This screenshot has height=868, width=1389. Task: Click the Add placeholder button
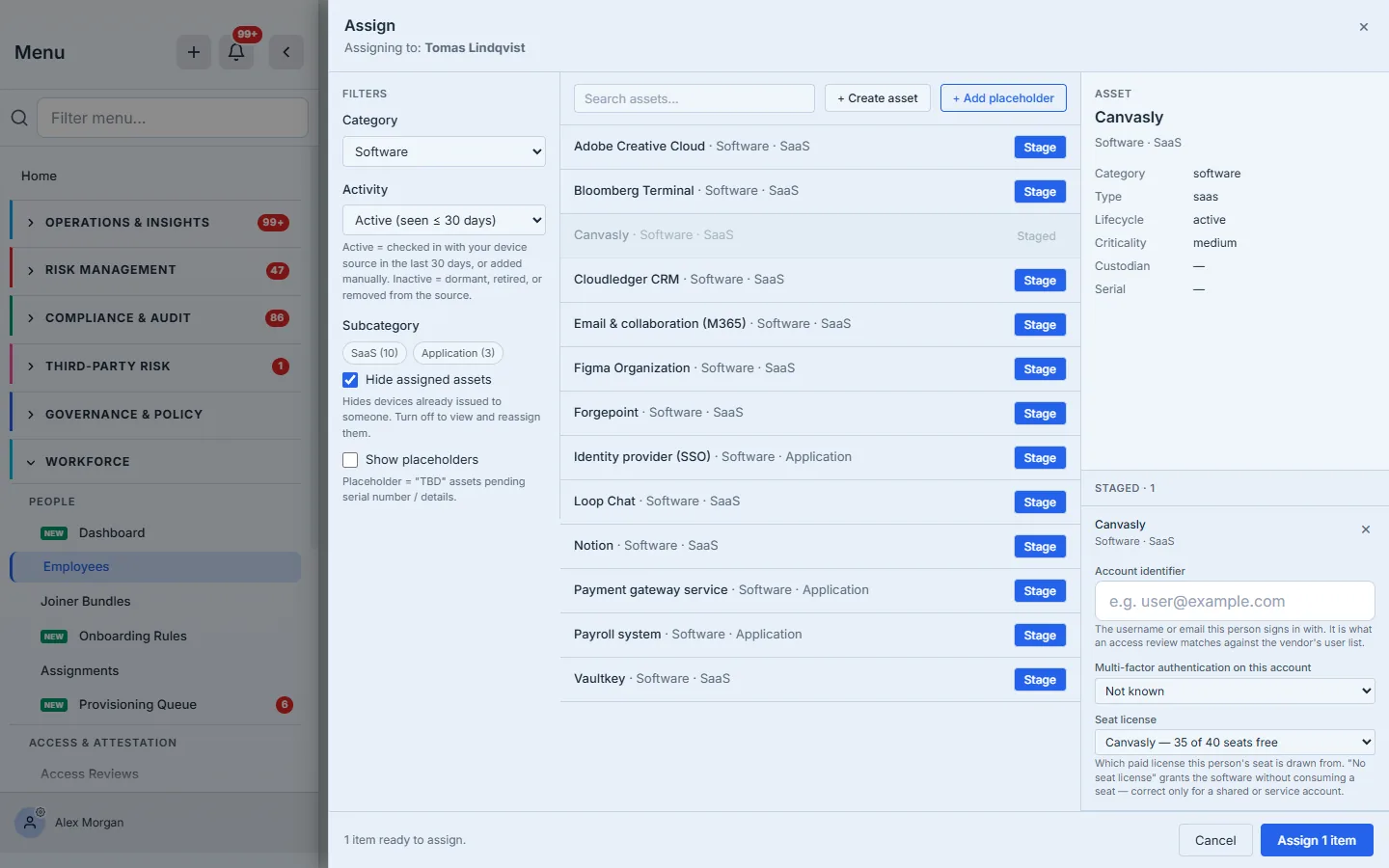(x=1003, y=98)
